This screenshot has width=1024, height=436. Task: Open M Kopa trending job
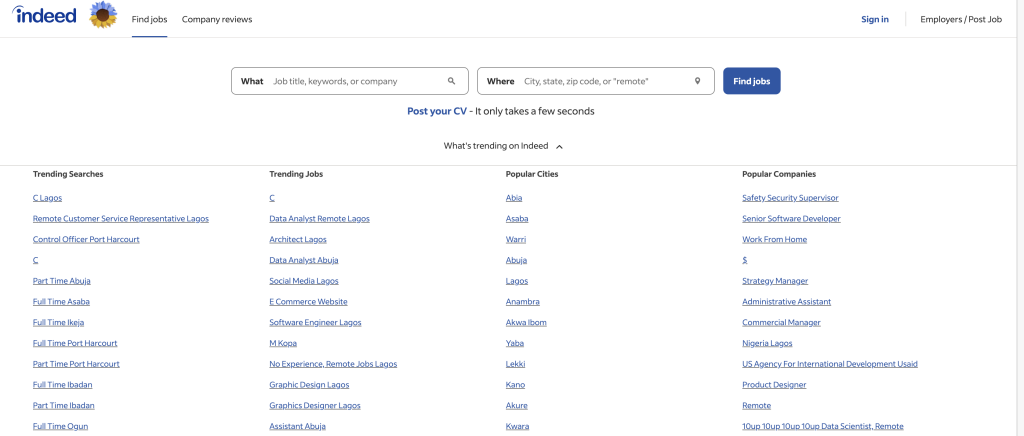tap(283, 343)
